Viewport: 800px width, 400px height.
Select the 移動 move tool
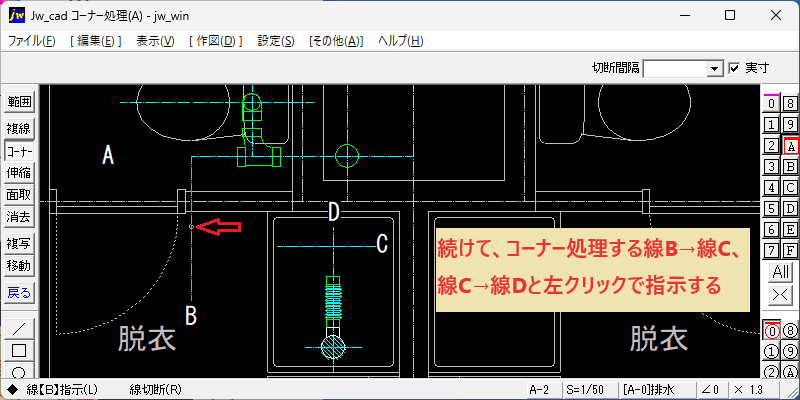coord(18,266)
